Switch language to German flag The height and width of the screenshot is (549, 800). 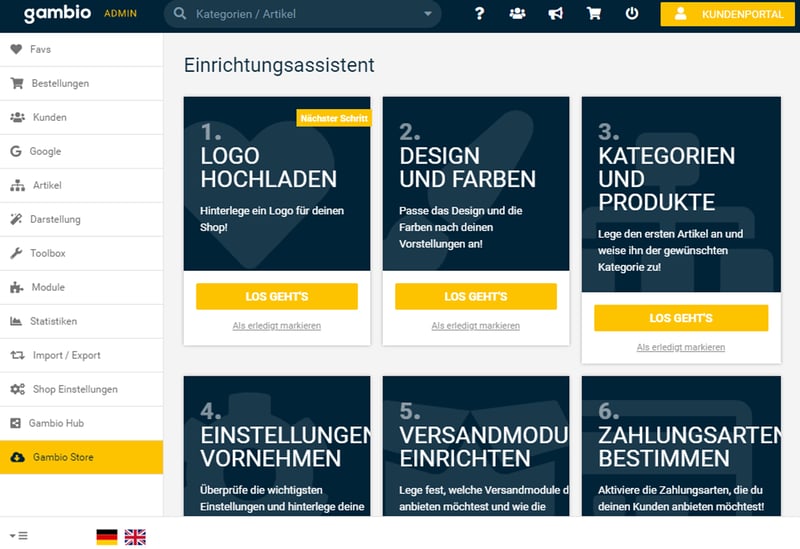point(107,537)
